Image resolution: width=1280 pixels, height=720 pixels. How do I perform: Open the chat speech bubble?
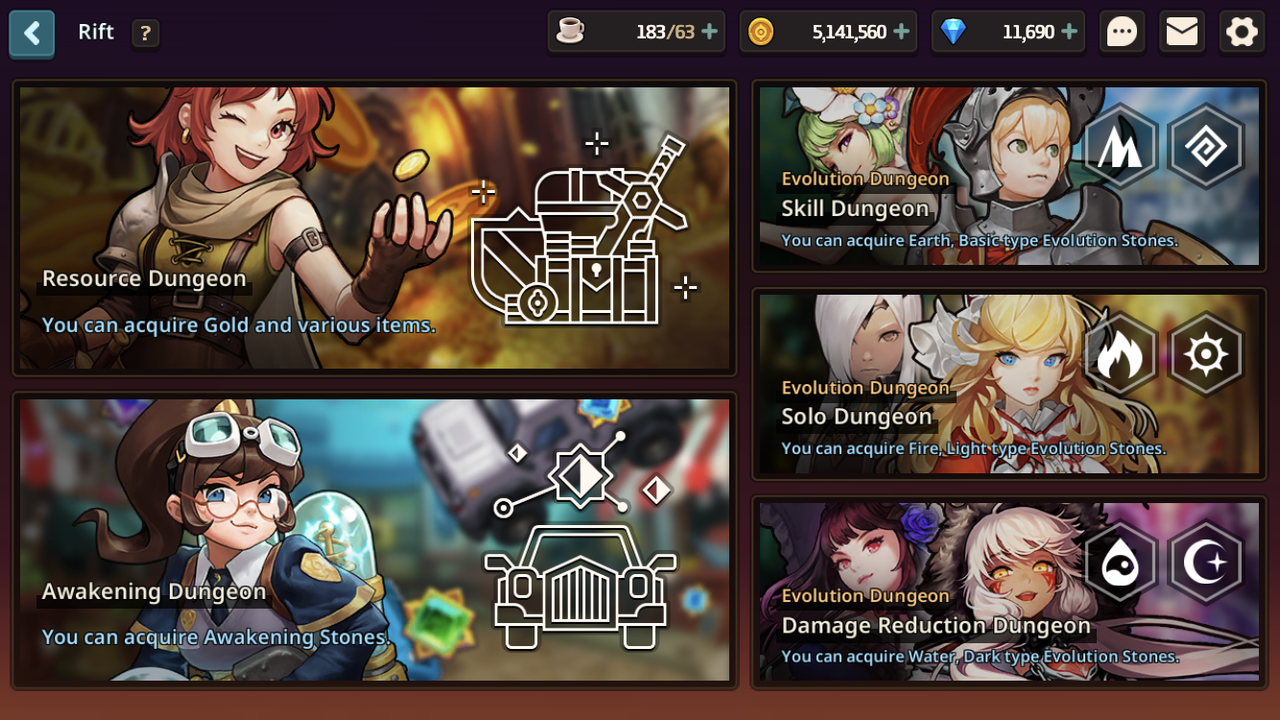tap(1122, 32)
